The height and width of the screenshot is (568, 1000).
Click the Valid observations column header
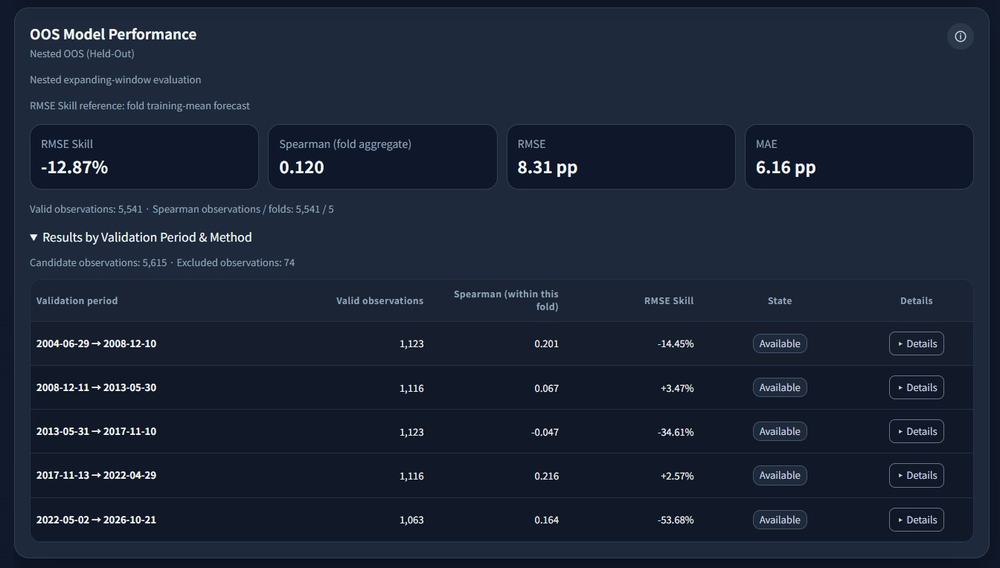click(379, 301)
